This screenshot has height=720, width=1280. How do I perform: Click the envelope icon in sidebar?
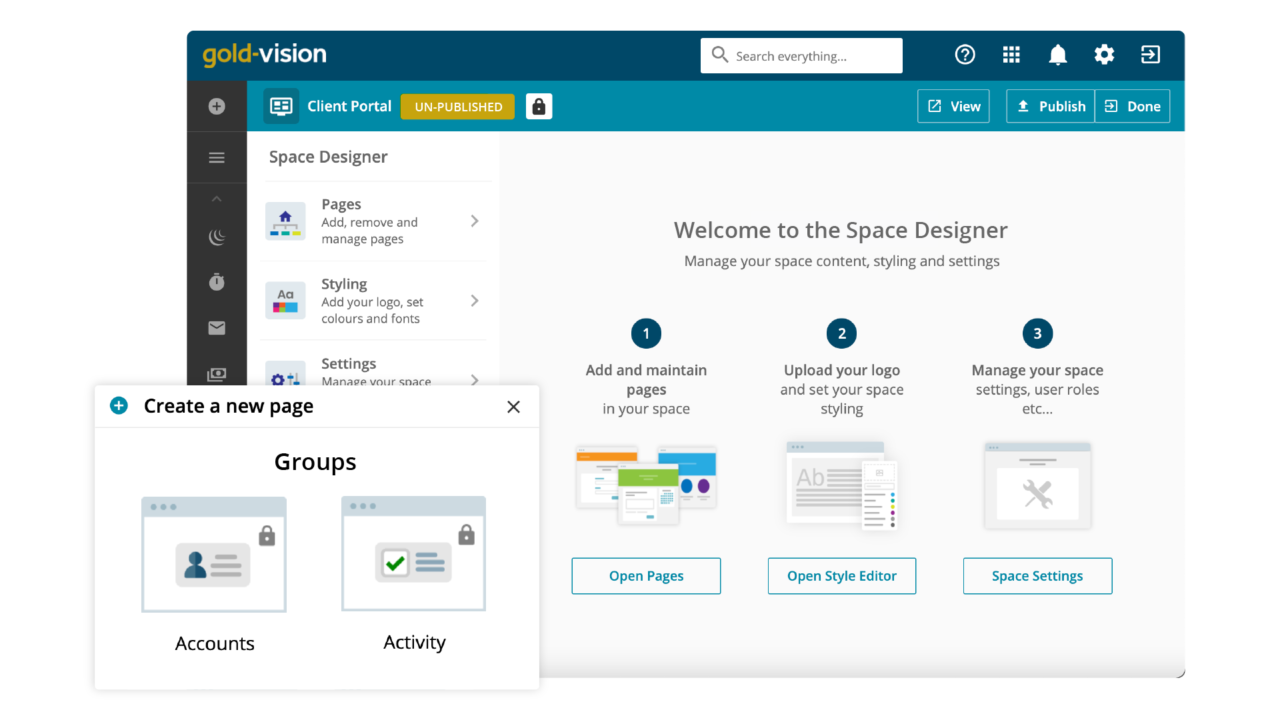(x=216, y=328)
